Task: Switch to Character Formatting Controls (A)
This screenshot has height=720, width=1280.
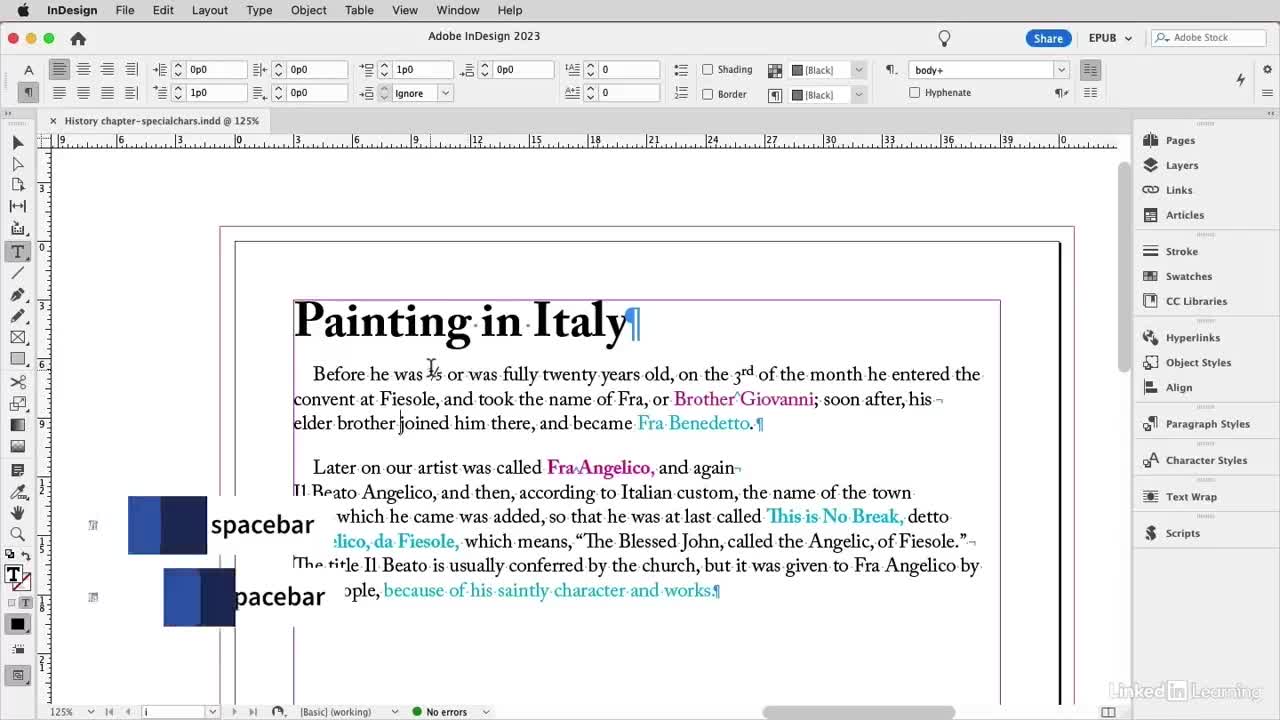Action: pyautogui.click(x=28, y=70)
